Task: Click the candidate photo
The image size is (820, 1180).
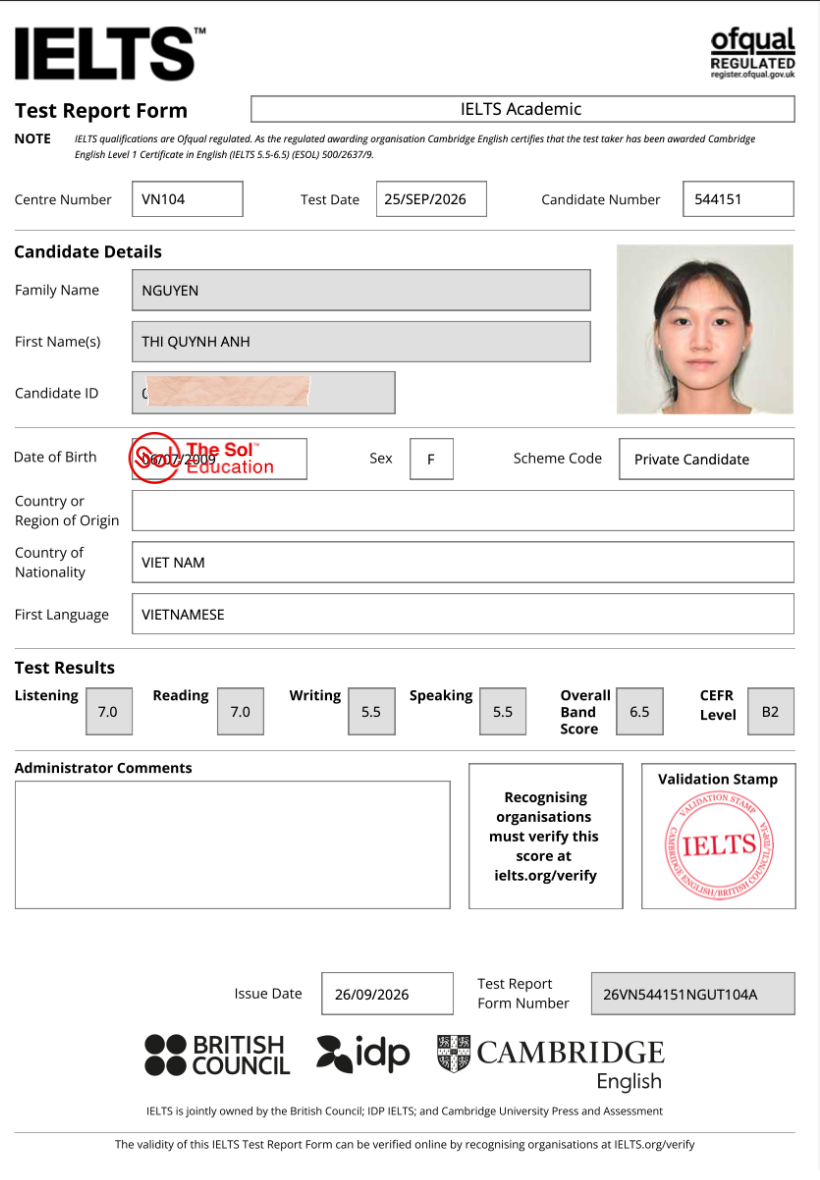Action: coord(705,329)
